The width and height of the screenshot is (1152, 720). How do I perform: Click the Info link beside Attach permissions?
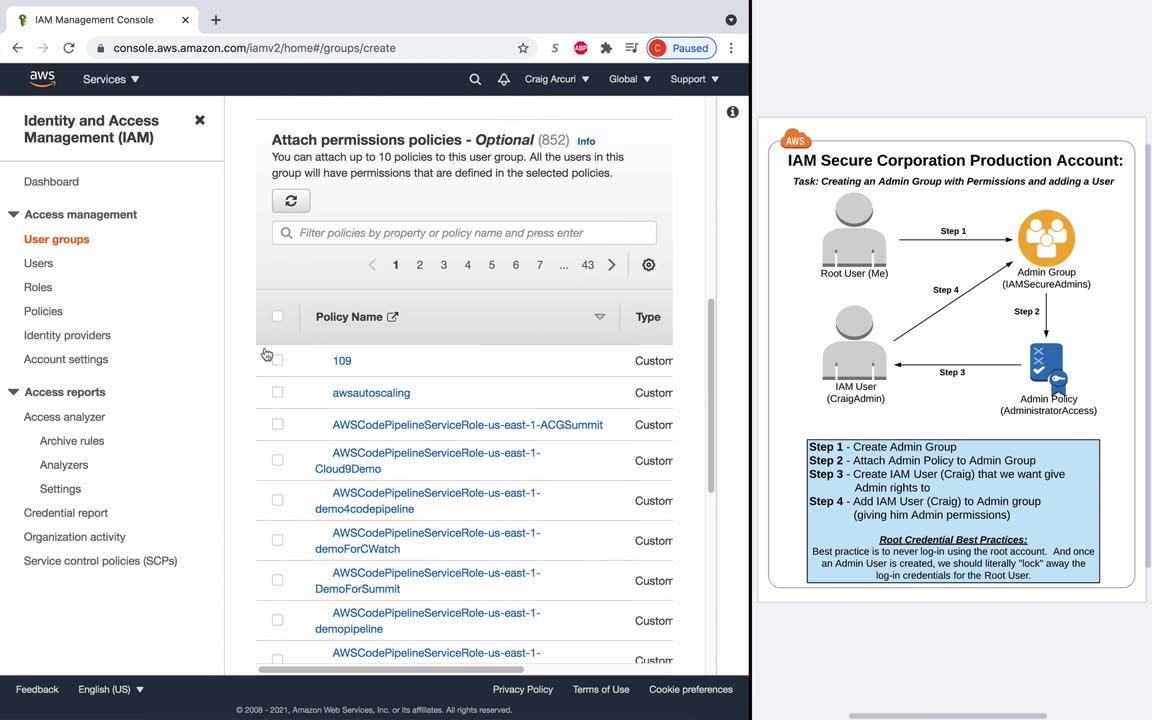(586, 141)
